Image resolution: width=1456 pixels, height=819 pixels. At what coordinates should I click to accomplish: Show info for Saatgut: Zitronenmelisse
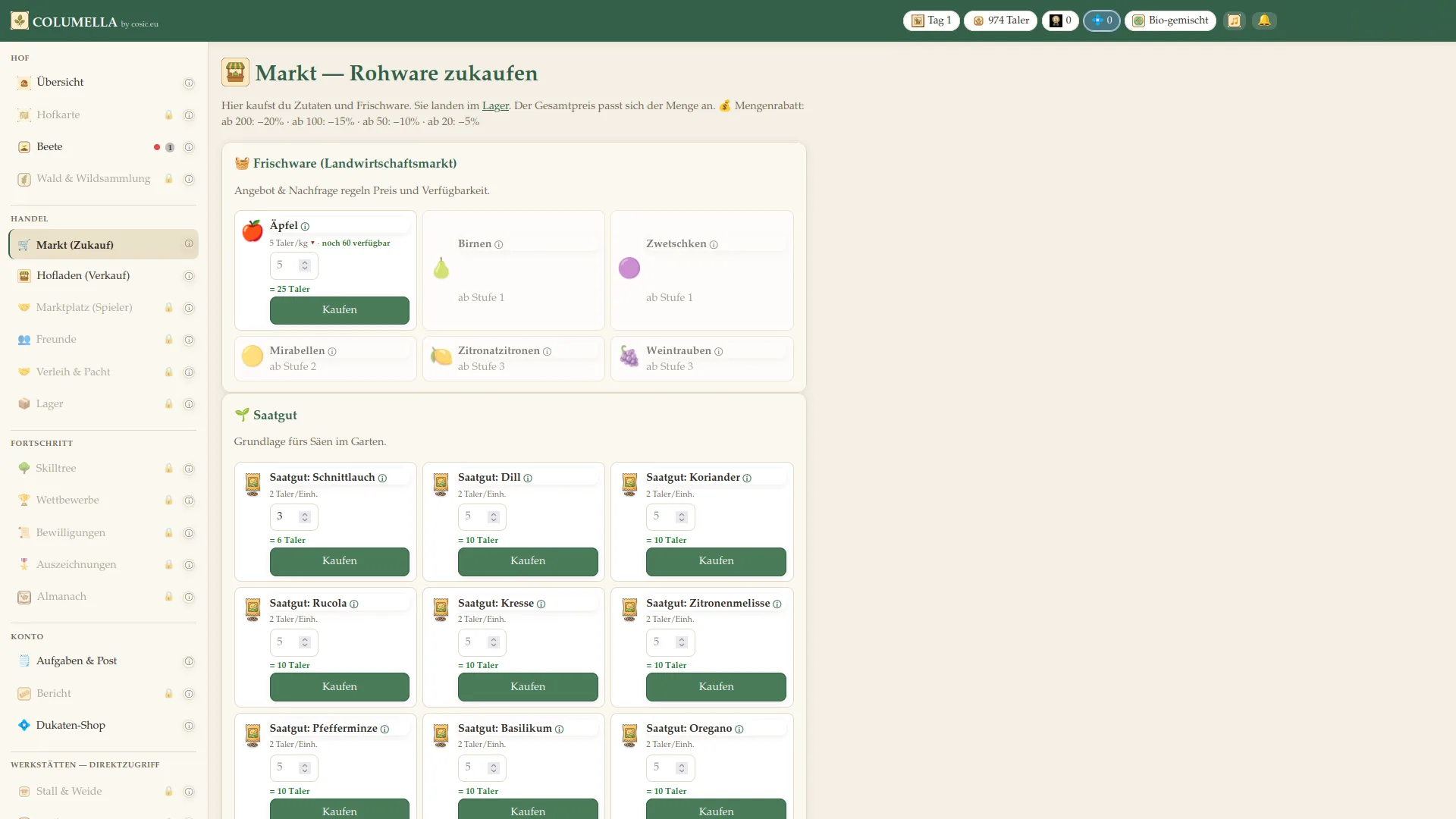(777, 604)
